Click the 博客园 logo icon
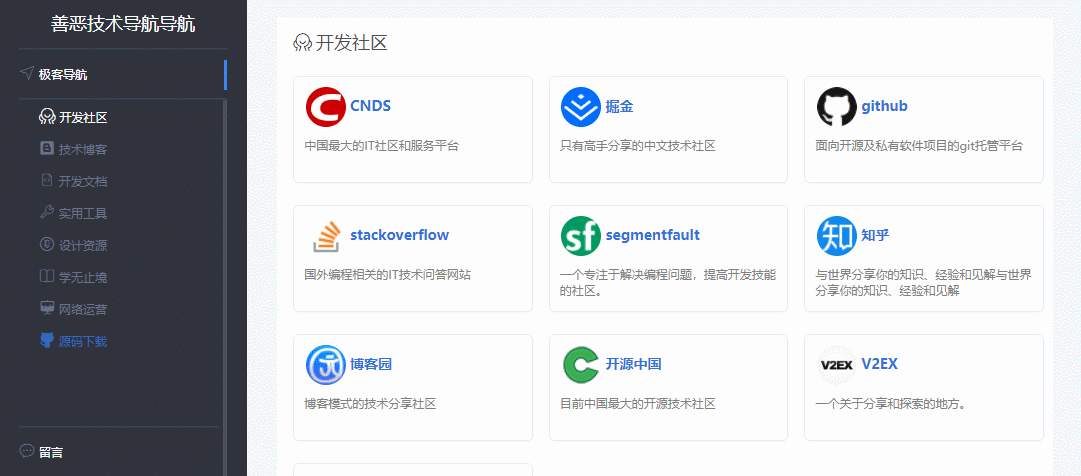The width and height of the screenshot is (1081, 476). point(325,365)
